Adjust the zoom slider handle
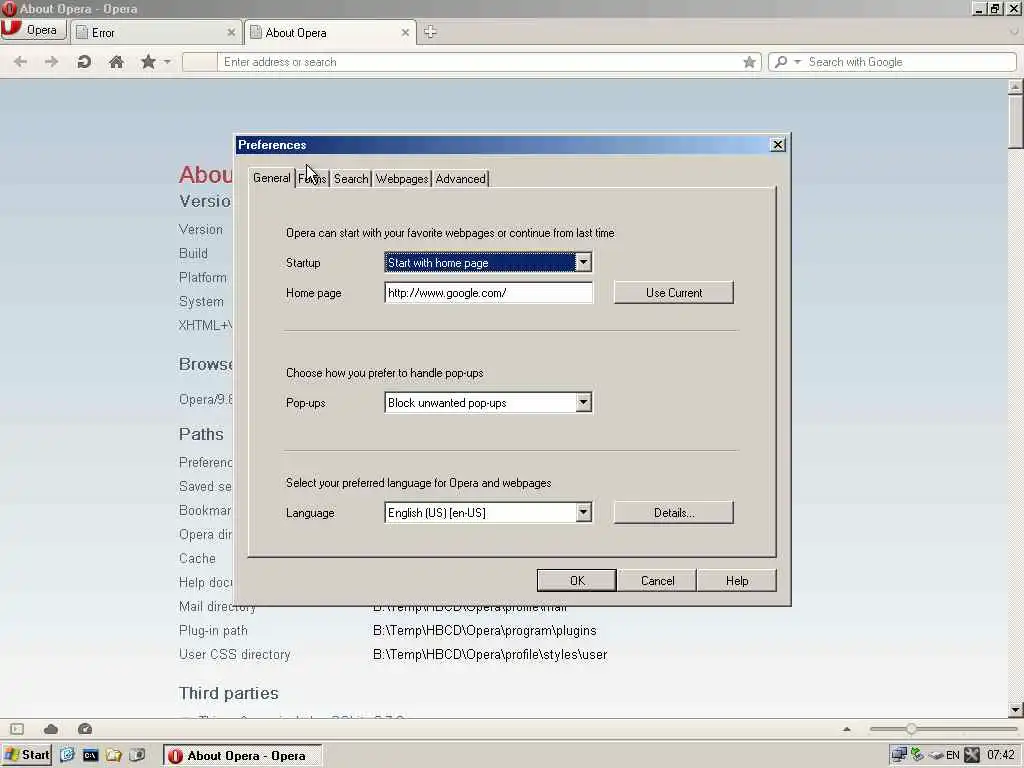 pyautogui.click(x=910, y=729)
